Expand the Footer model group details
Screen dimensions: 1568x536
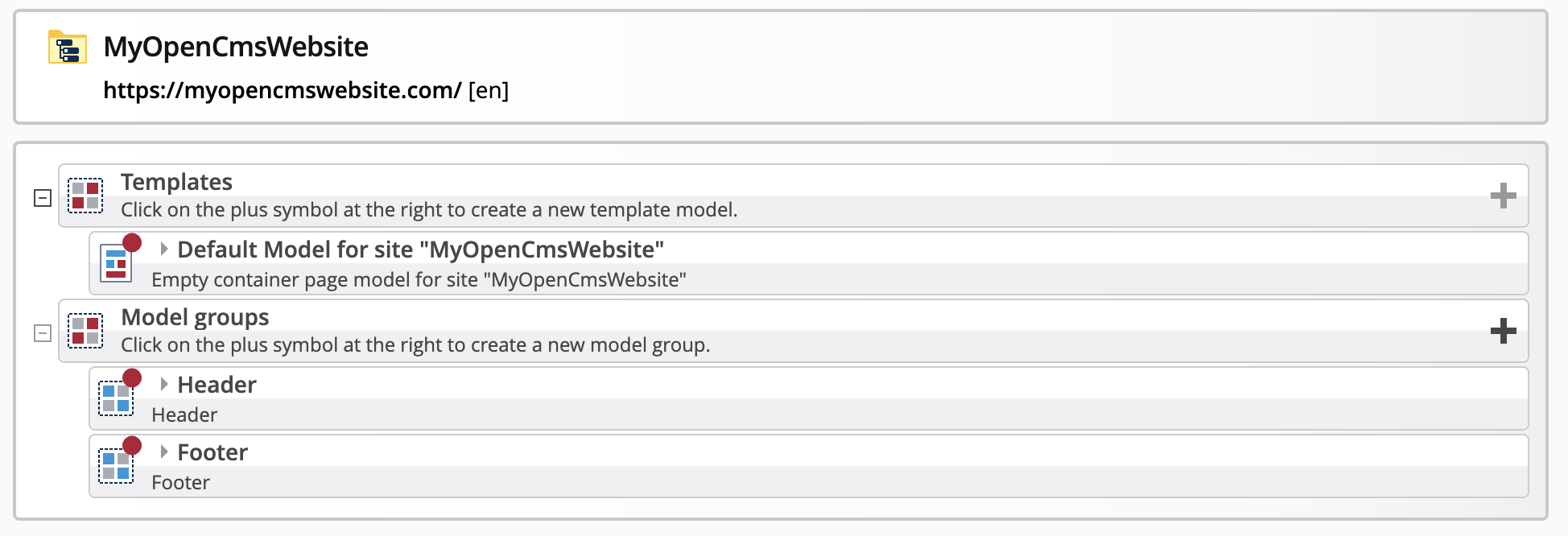pyautogui.click(x=164, y=451)
